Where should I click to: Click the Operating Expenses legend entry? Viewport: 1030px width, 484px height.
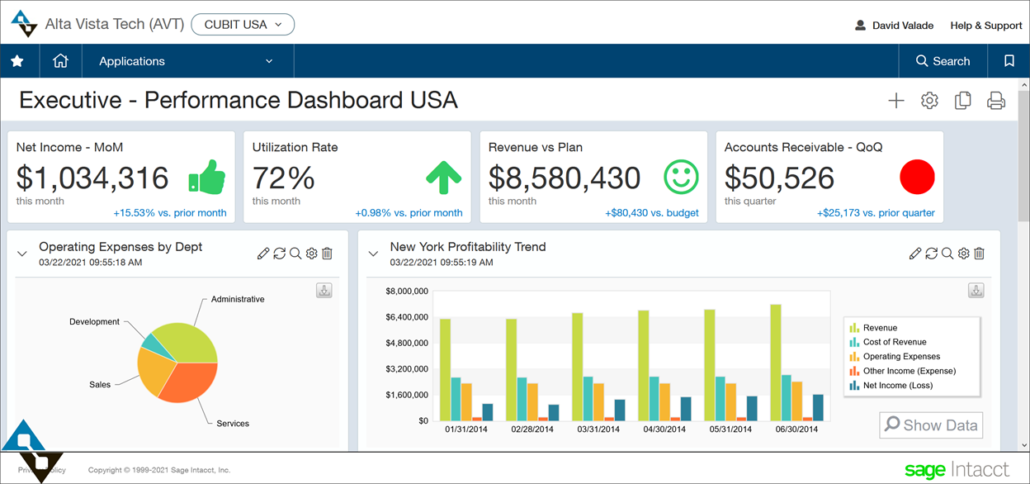tap(895, 356)
